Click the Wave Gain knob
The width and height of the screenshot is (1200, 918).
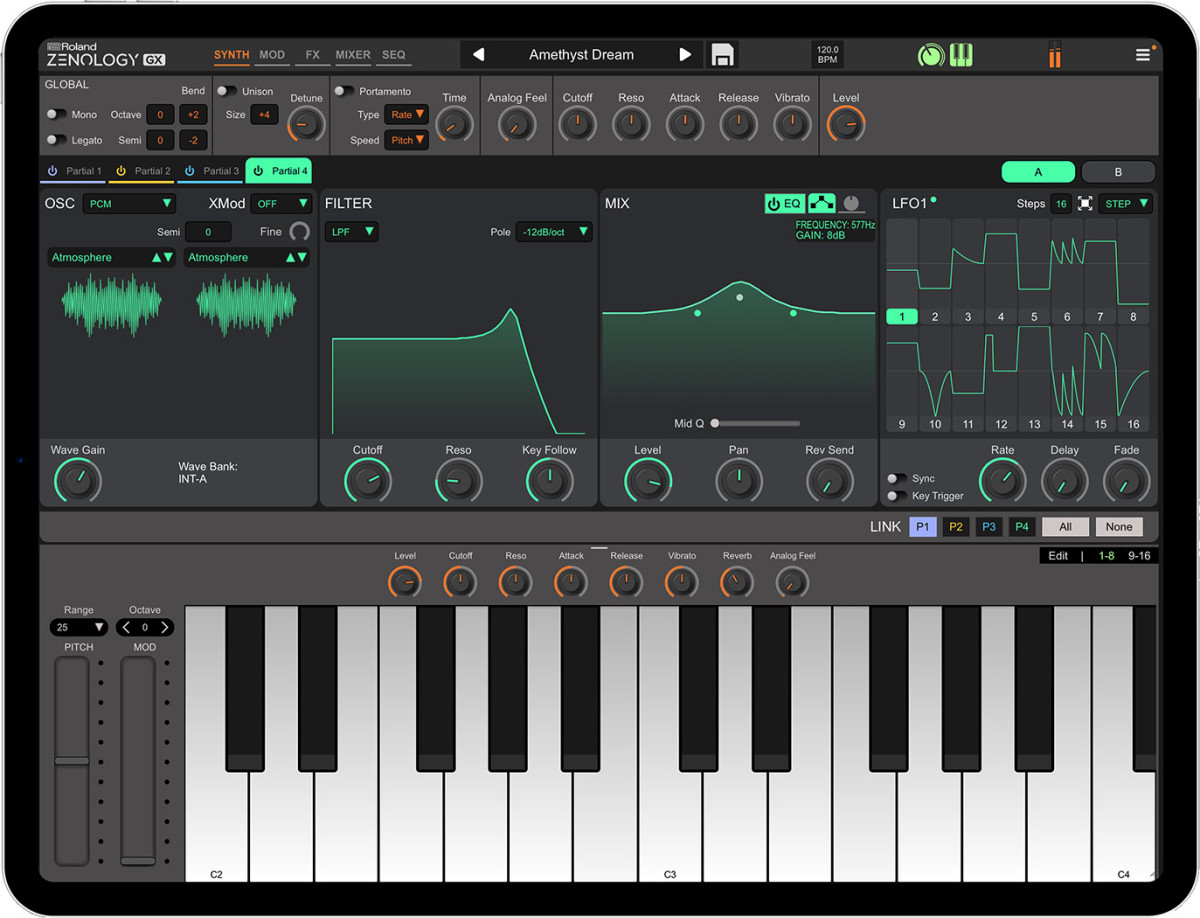(78, 481)
